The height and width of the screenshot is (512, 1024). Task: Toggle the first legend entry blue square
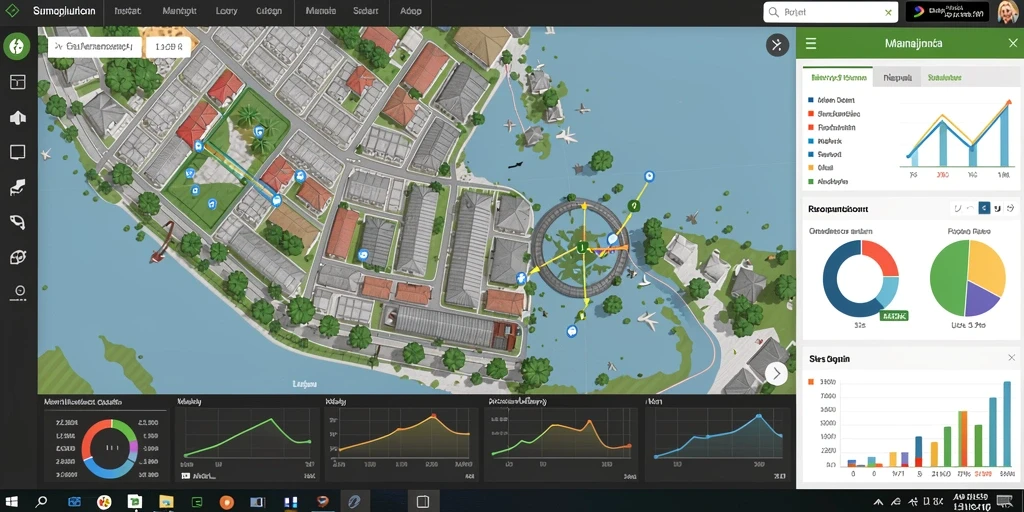click(811, 101)
